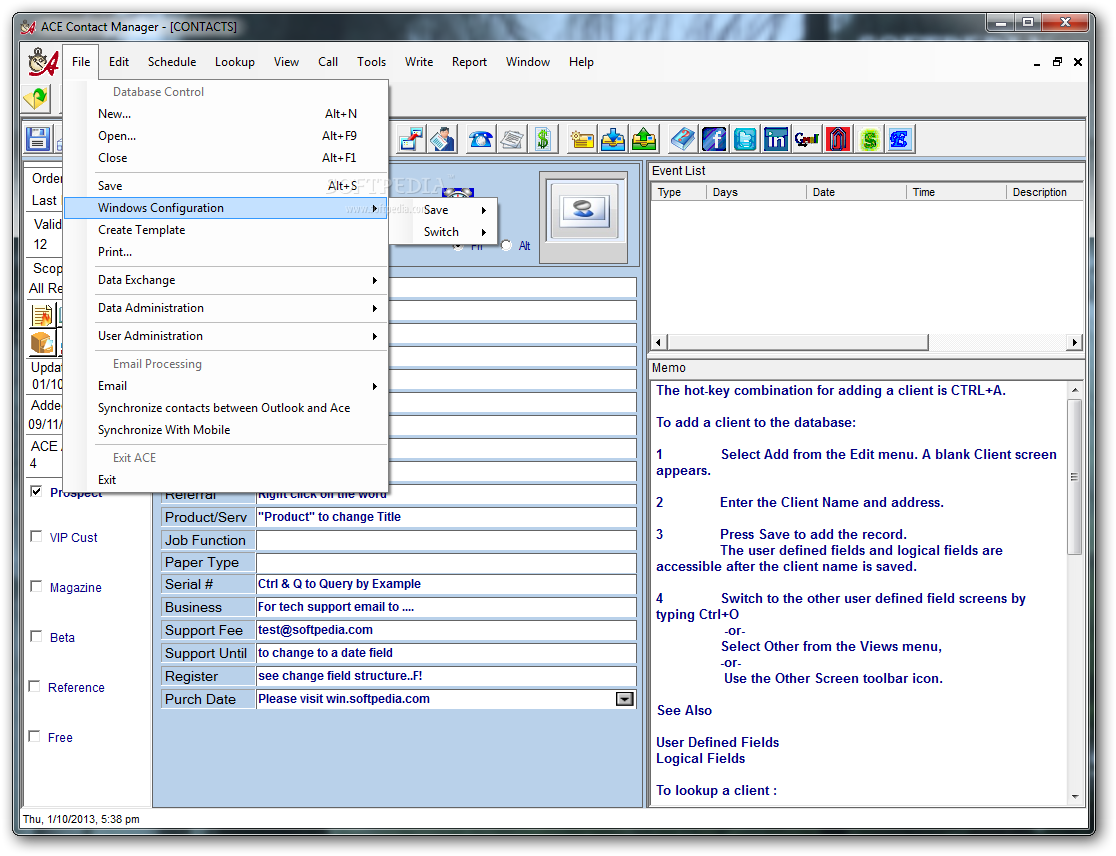
Task: Click the gray documents toolbar icon
Action: pos(512,139)
